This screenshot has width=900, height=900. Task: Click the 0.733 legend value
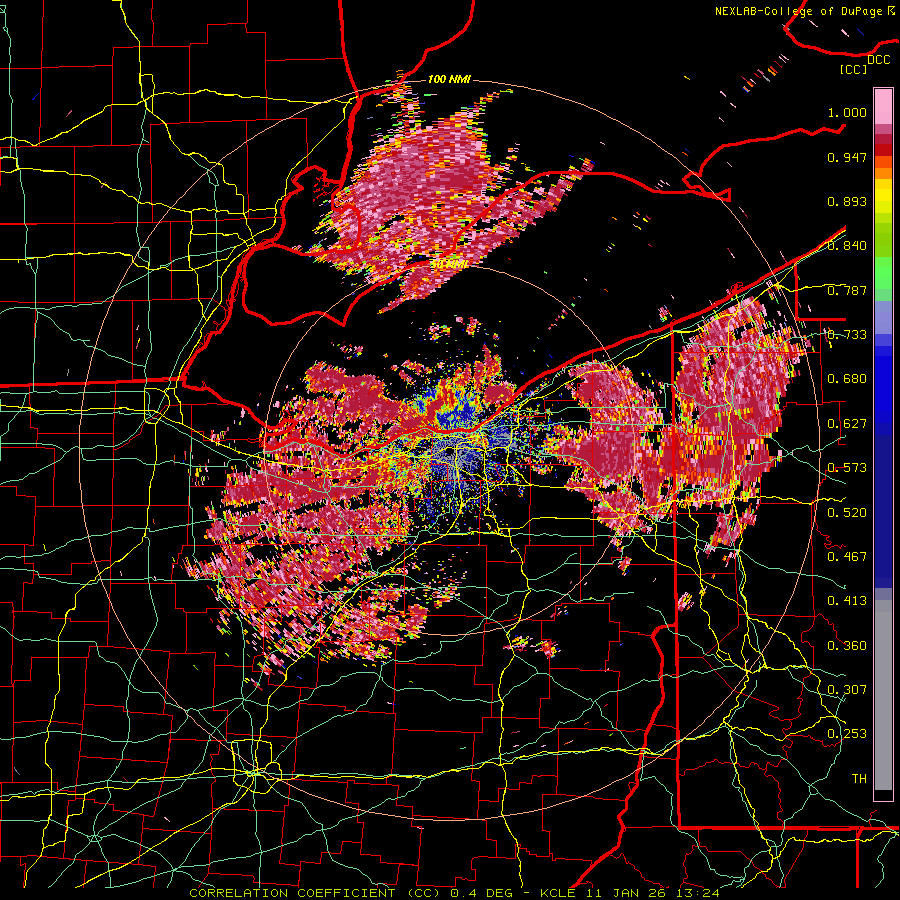[847, 335]
